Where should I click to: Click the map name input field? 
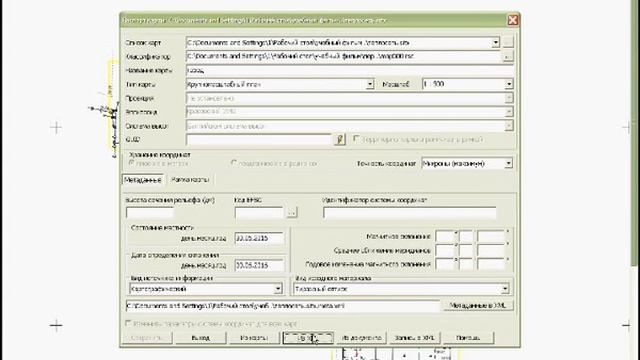[350, 70]
